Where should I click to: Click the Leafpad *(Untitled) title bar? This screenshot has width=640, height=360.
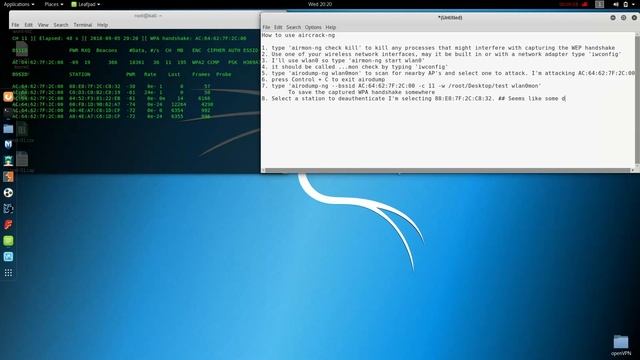[x=450, y=18]
